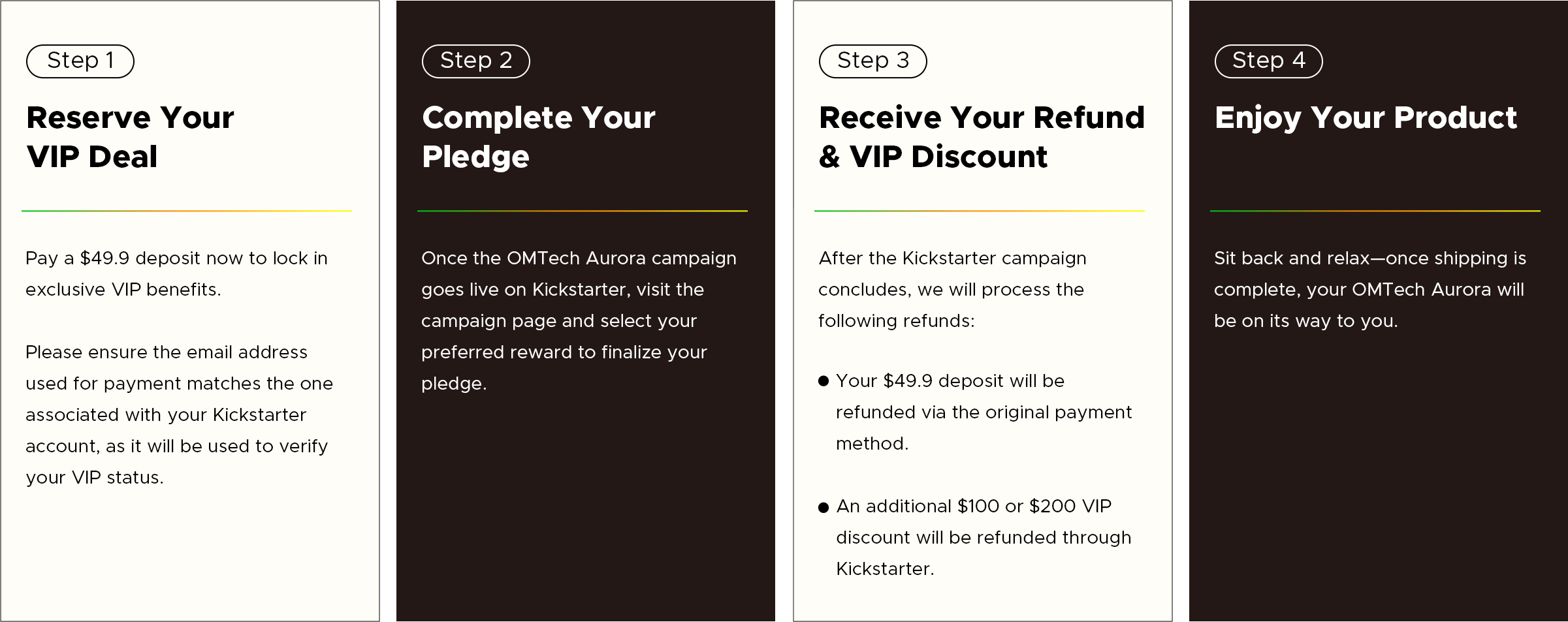Click the Step 2 pill badge
This screenshot has height=622, width=1568.
point(475,61)
